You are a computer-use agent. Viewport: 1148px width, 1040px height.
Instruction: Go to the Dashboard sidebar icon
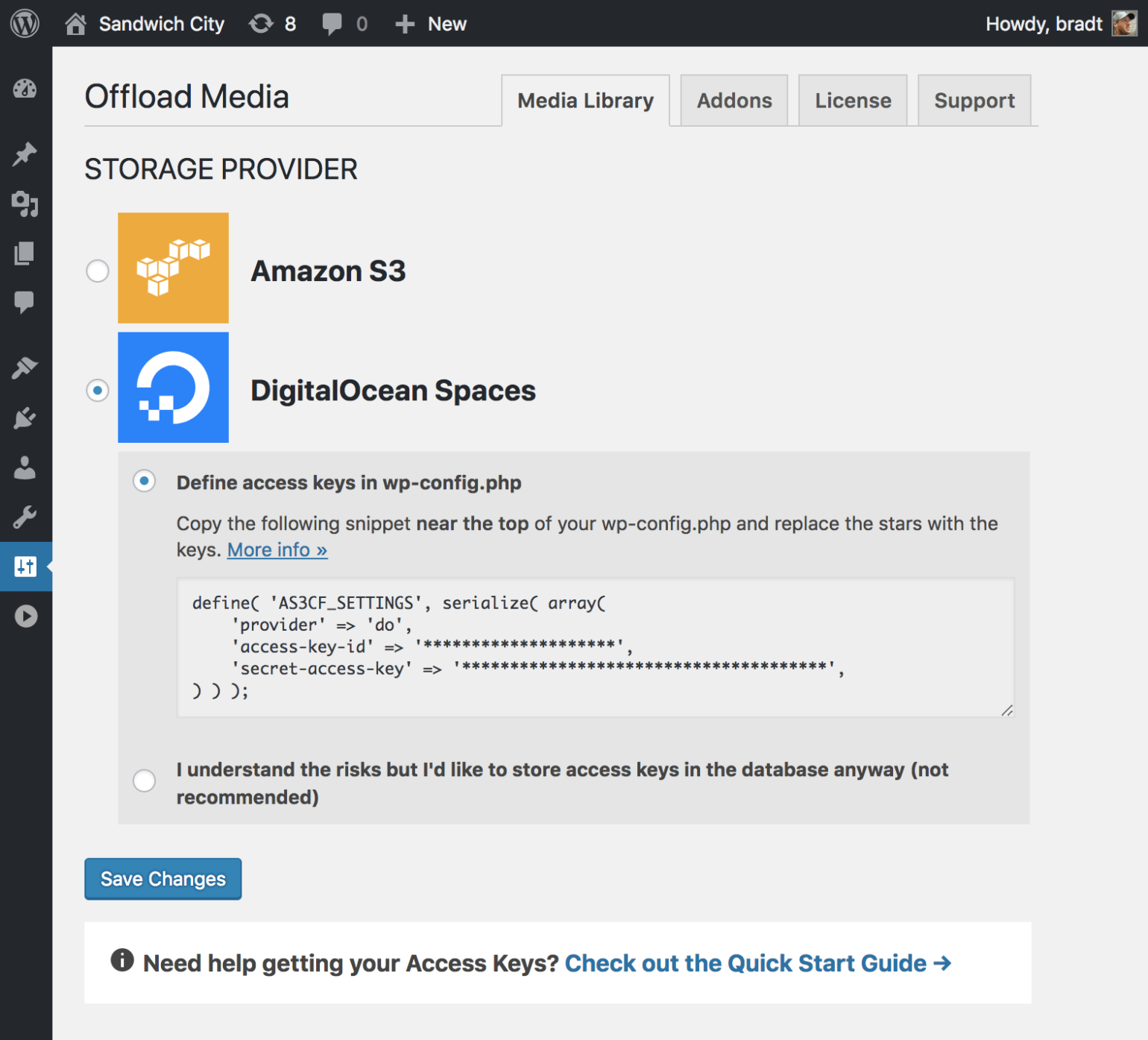(25, 89)
